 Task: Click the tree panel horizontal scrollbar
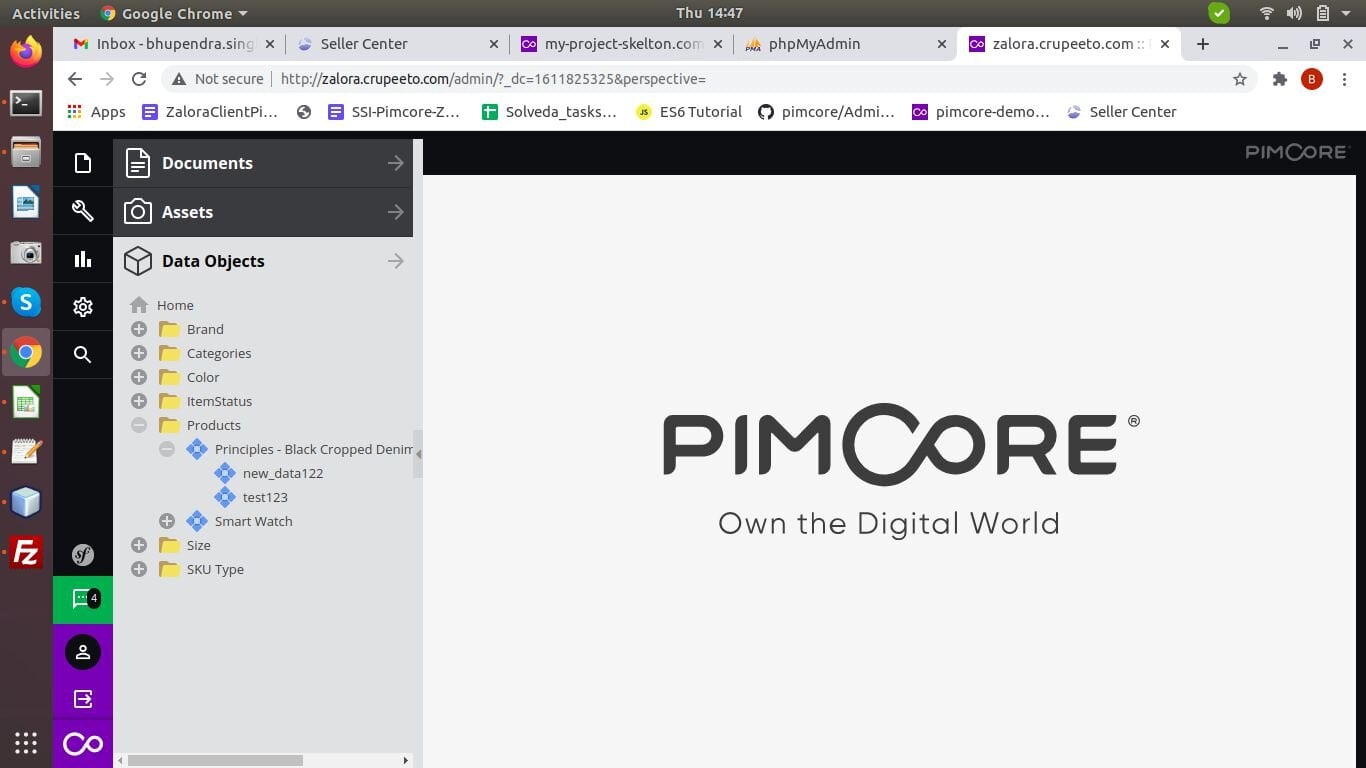tap(215, 760)
